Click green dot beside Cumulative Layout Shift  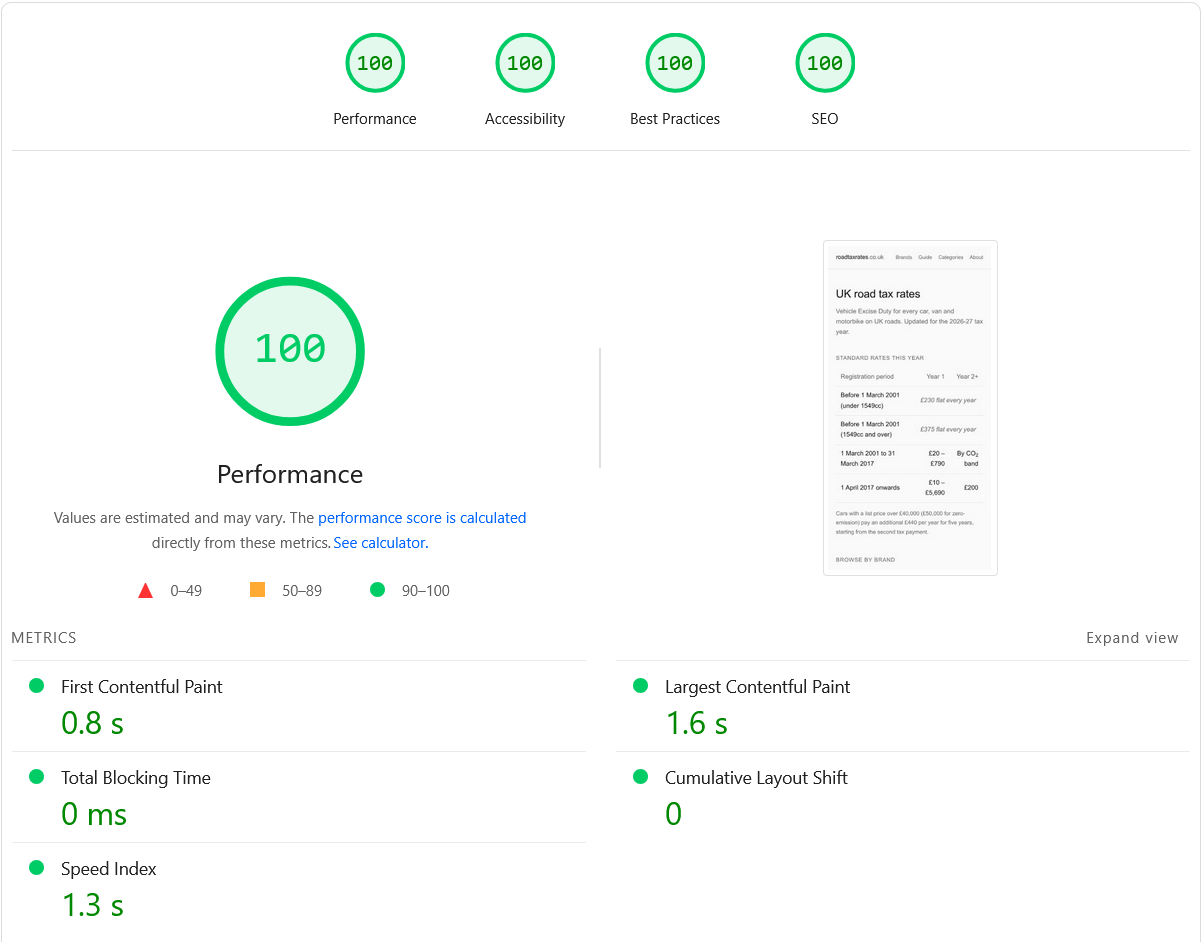pyautogui.click(x=641, y=777)
